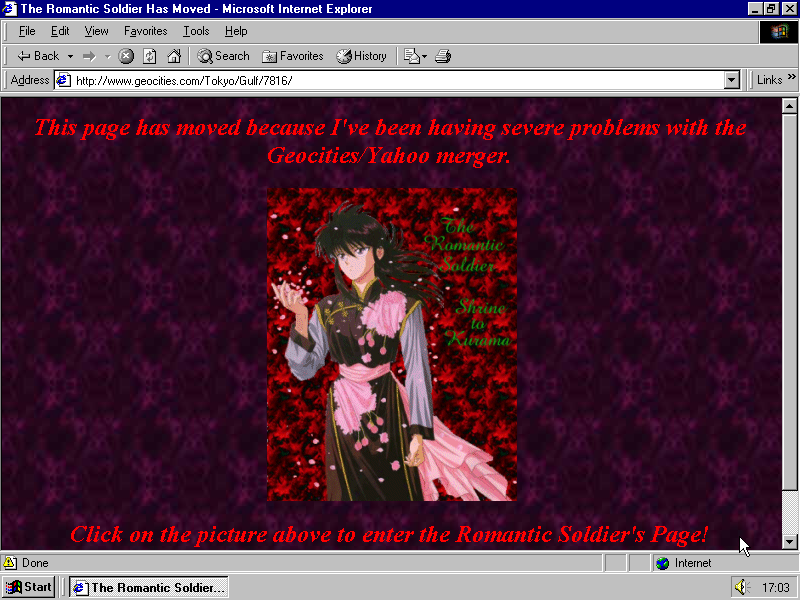Click the Internet zone globe icon
Viewport: 800px width, 600px height.
[662, 563]
